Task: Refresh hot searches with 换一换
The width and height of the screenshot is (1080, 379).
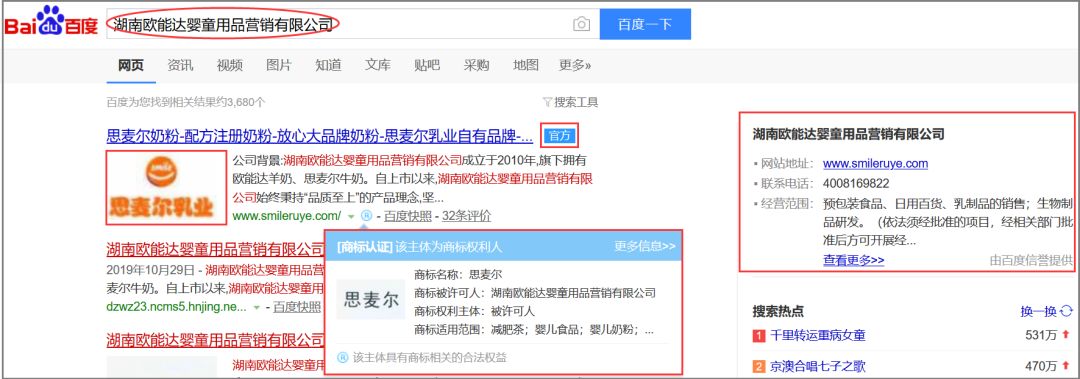Action: [1046, 311]
